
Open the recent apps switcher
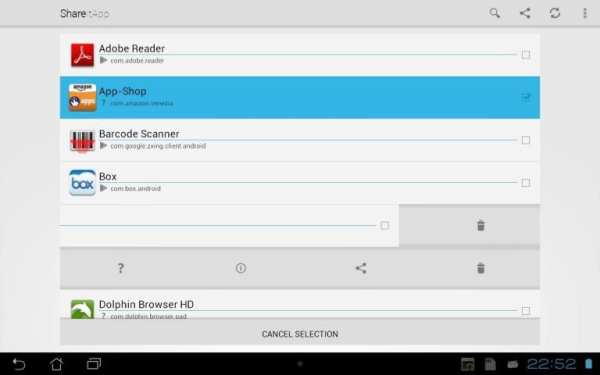tap(94, 364)
